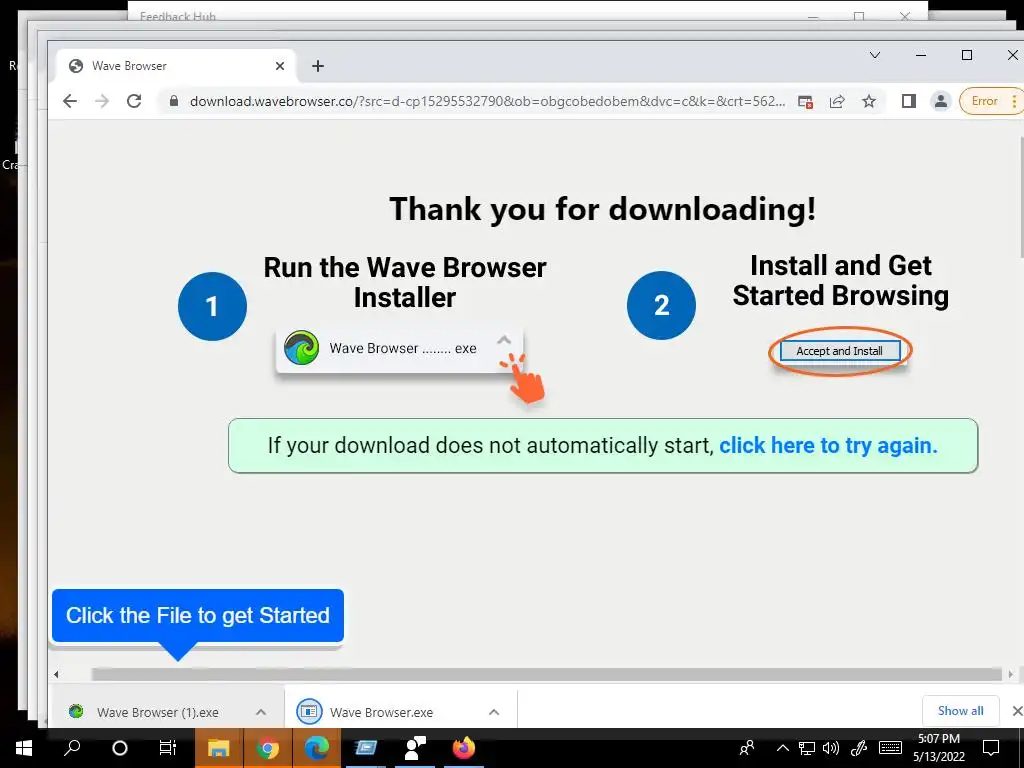Open Windows taskbar search
The width and height of the screenshot is (1024, 768).
pos(72,748)
